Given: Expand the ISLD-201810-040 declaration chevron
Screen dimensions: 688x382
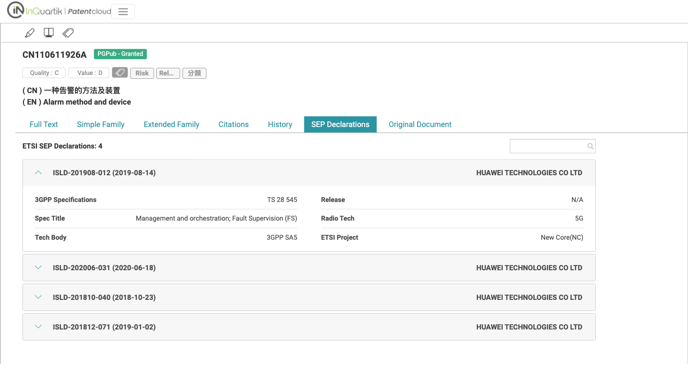Looking at the screenshot, I should (38, 297).
